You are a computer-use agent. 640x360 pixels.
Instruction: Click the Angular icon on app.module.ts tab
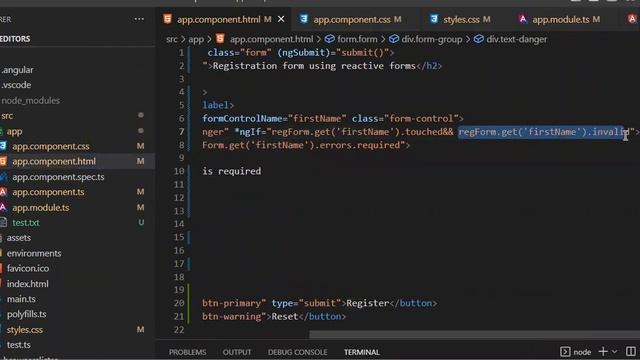522,19
